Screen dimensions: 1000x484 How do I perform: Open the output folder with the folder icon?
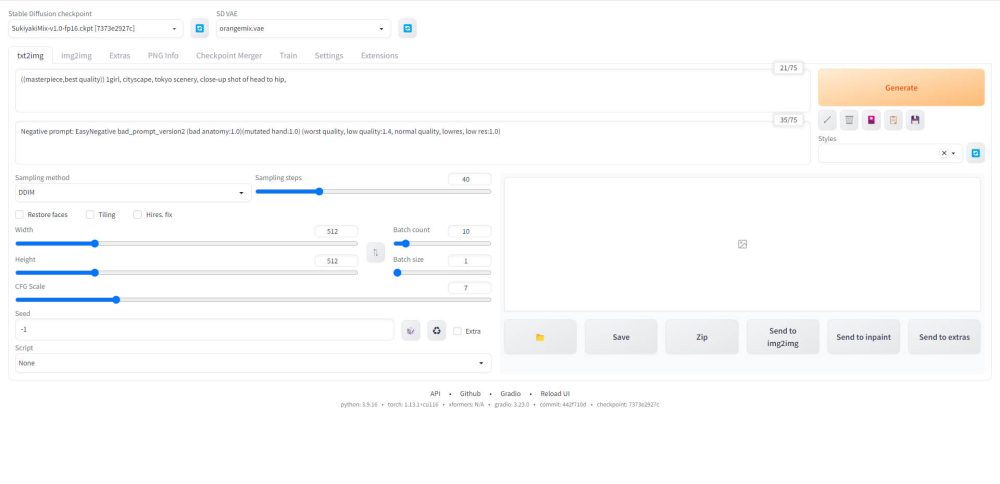[x=540, y=337]
